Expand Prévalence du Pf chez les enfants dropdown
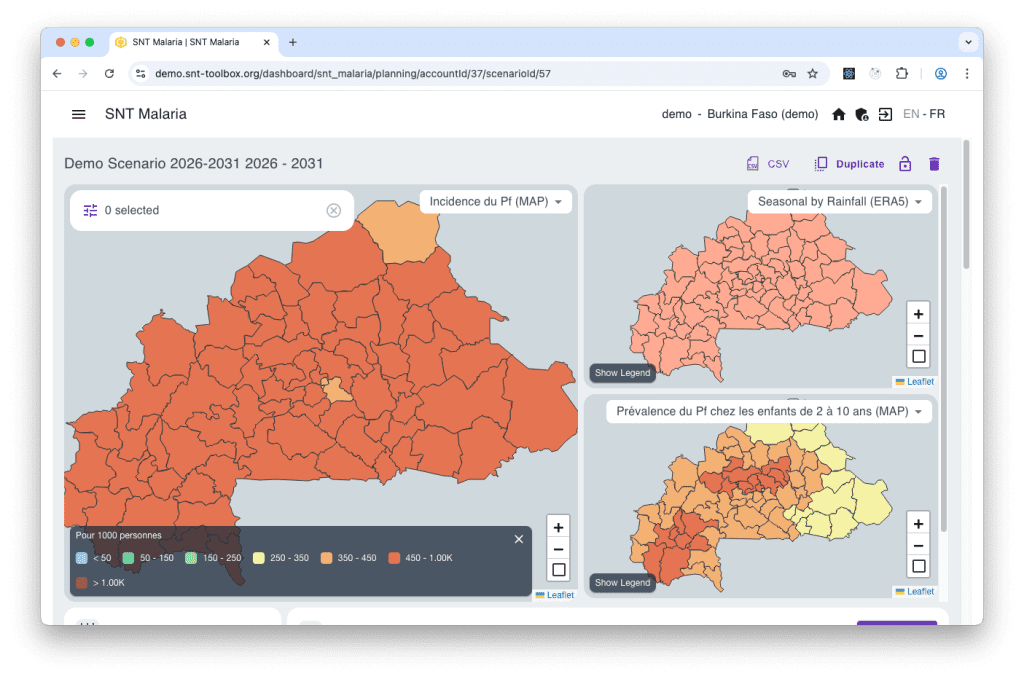The height and width of the screenshot is (679, 1024). [x=769, y=411]
